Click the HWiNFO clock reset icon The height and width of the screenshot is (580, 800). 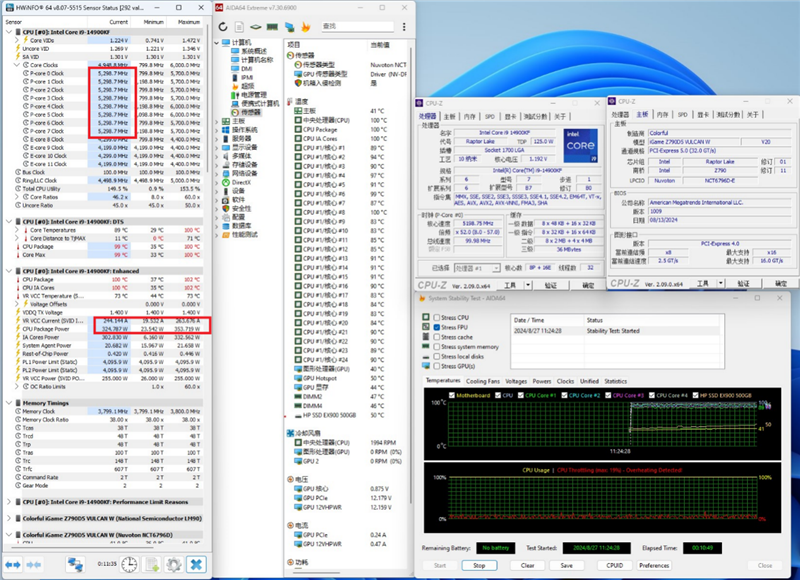(130, 565)
